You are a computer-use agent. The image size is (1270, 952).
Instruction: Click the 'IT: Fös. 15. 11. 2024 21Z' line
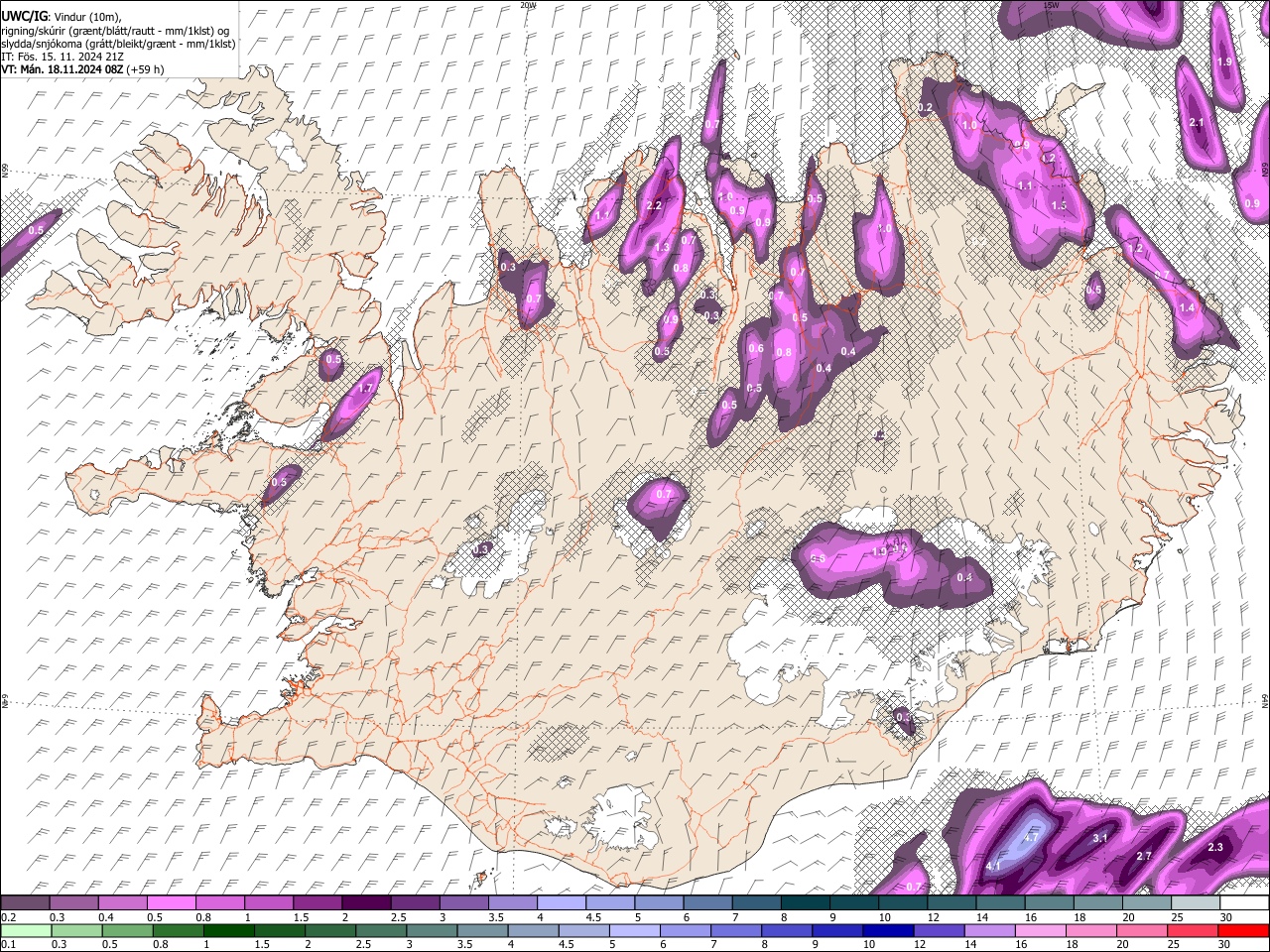tap(62, 57)
